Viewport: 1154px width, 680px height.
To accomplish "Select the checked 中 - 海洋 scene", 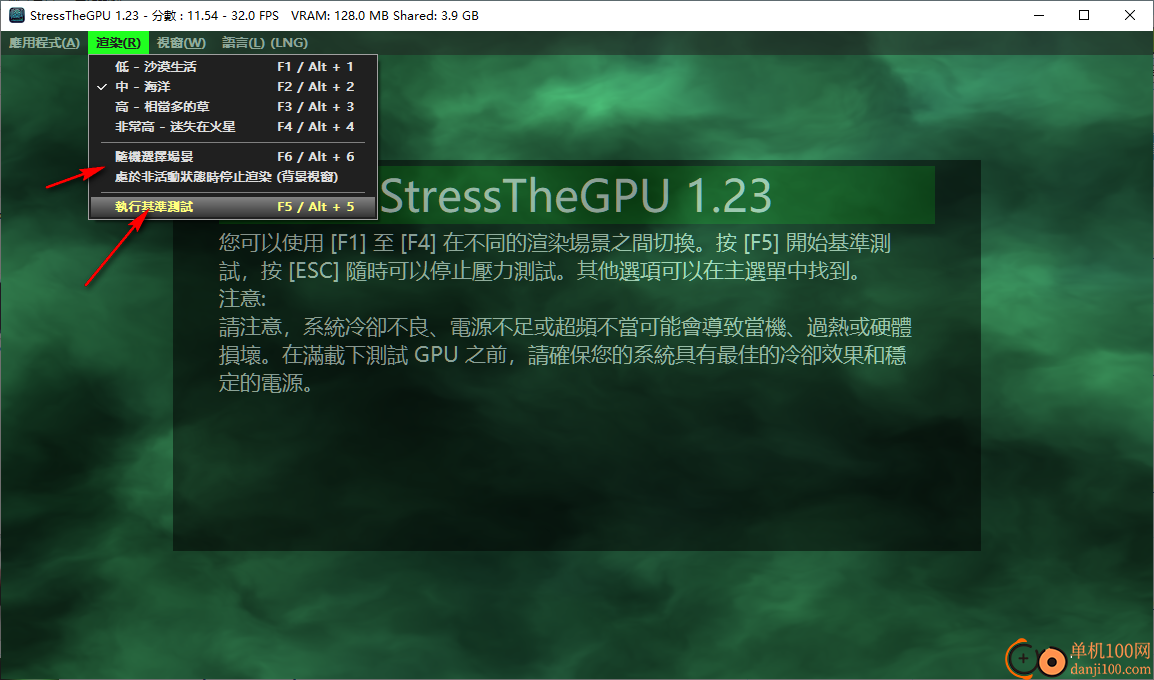I will coord(233,87).
